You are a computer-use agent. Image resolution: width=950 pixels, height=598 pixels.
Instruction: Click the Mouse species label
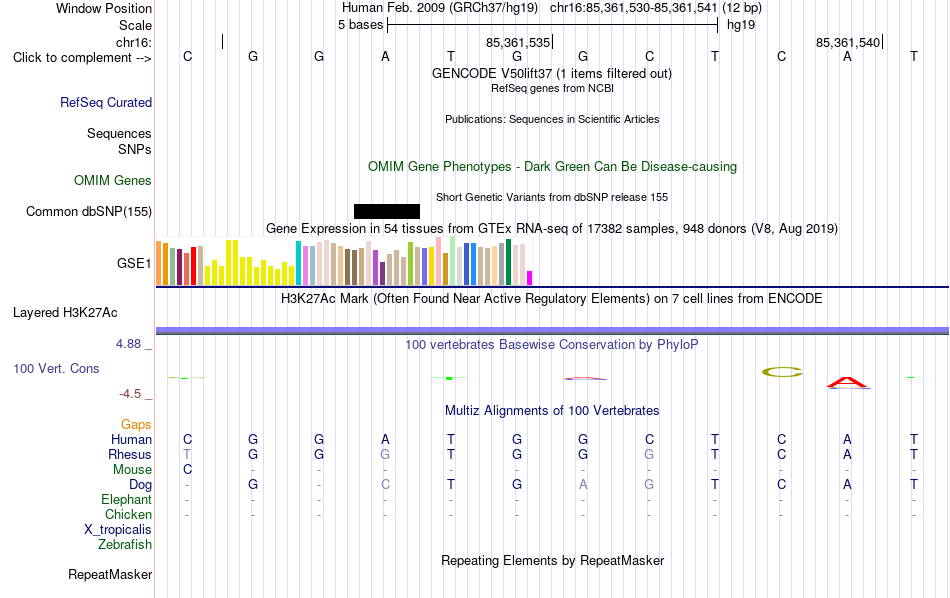click(133, 470)
